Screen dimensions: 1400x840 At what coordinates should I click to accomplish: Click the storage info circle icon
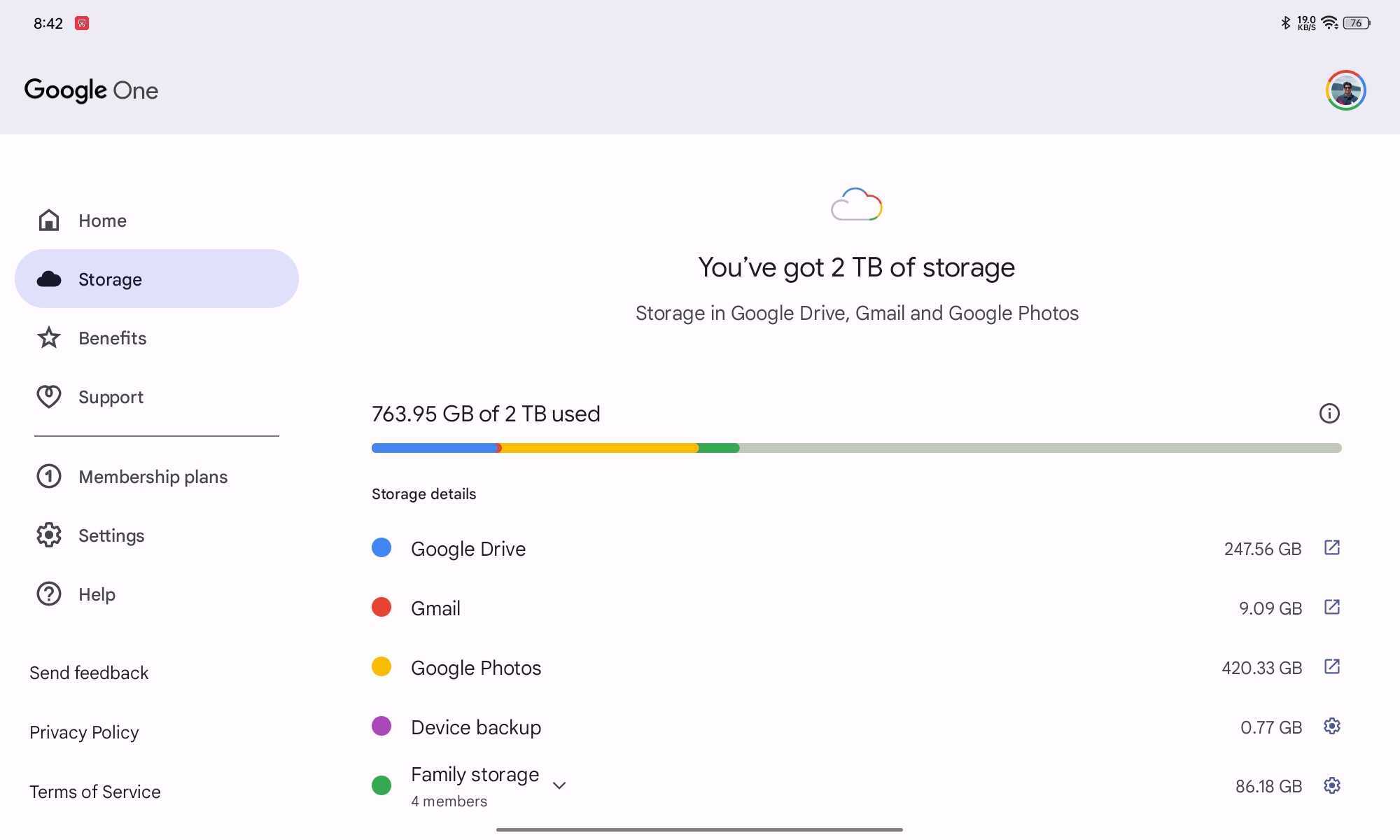coord(1329,414)
